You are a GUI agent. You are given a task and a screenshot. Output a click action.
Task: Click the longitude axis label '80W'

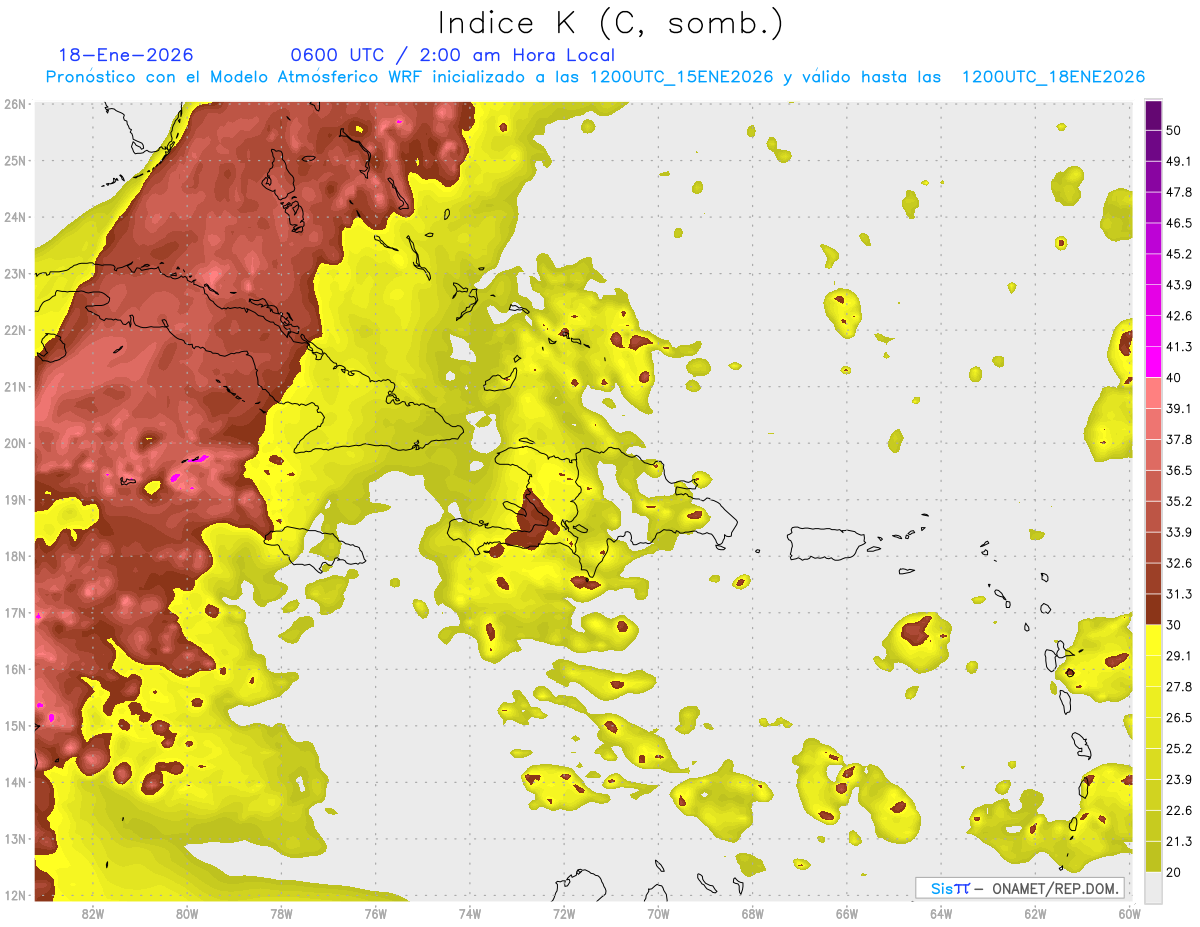pyautogui.click(x=187, y=913)
